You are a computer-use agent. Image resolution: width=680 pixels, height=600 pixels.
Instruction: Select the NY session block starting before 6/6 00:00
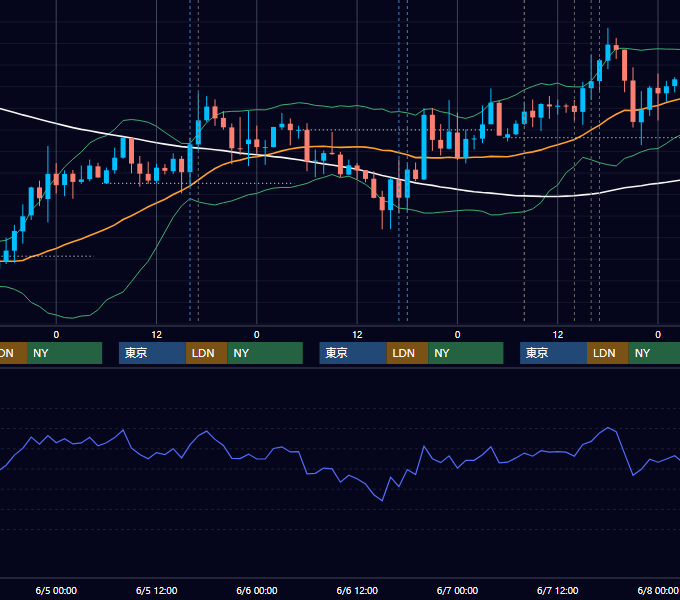coord(265,353)
